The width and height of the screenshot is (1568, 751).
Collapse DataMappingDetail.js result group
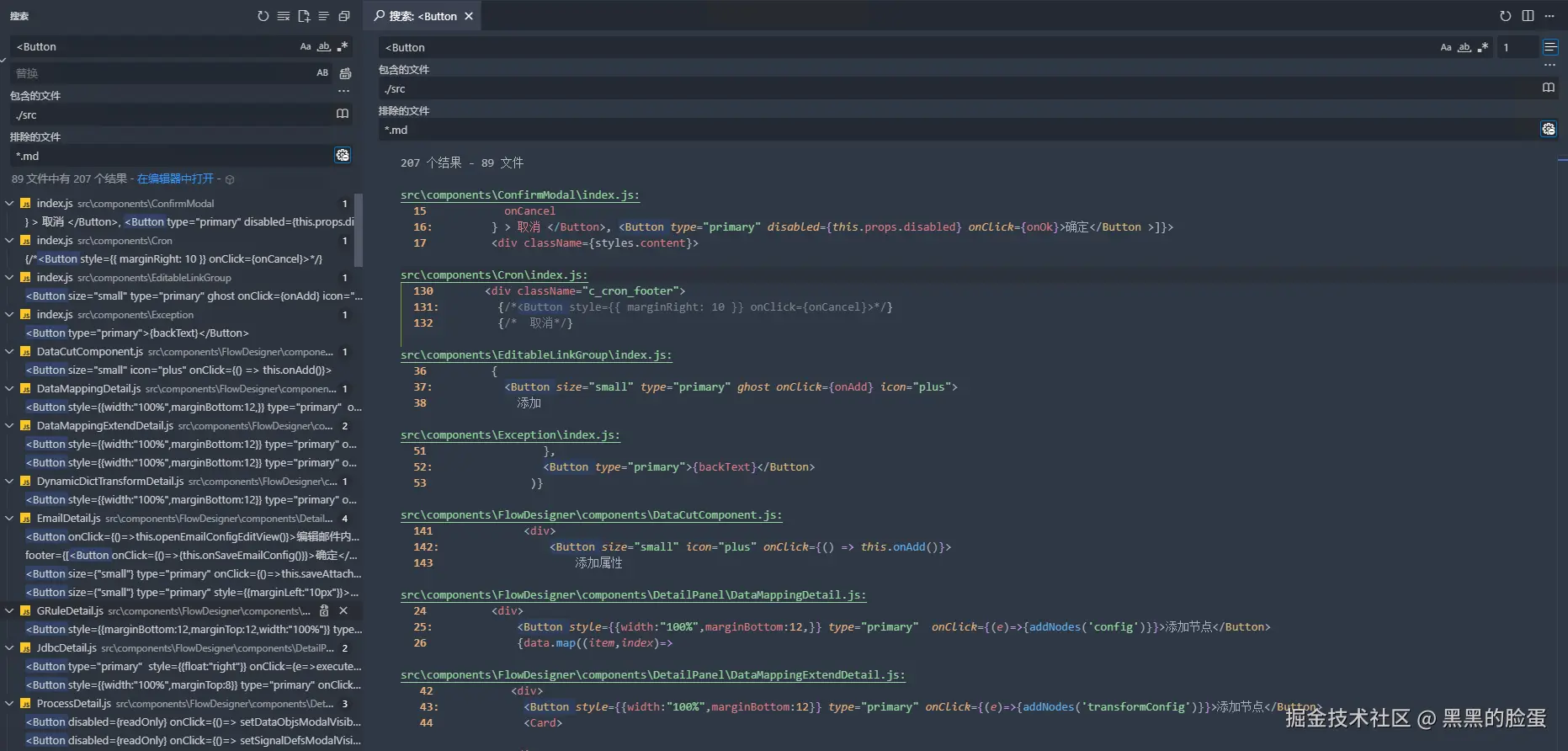(9, 388)
